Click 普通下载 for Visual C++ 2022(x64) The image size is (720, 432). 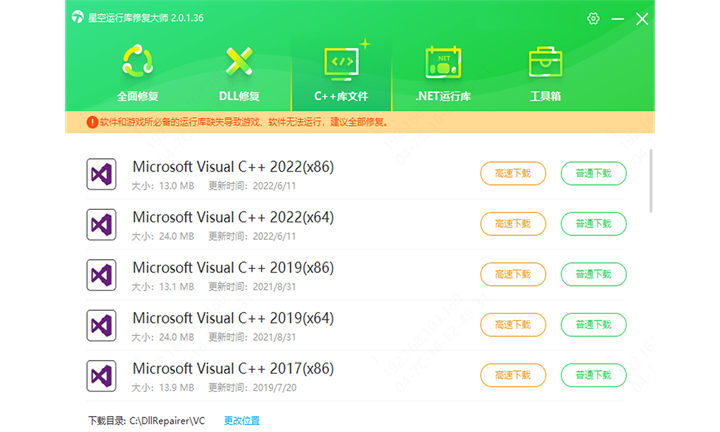pos(593,224)
